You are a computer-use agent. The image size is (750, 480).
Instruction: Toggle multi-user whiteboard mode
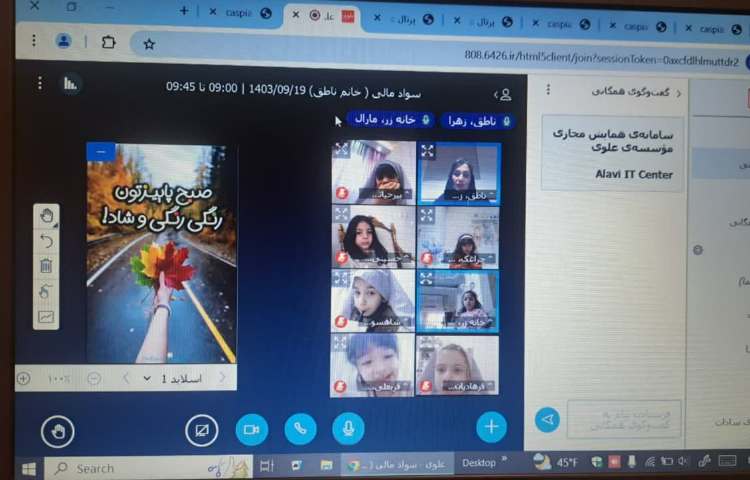point(46,291)
